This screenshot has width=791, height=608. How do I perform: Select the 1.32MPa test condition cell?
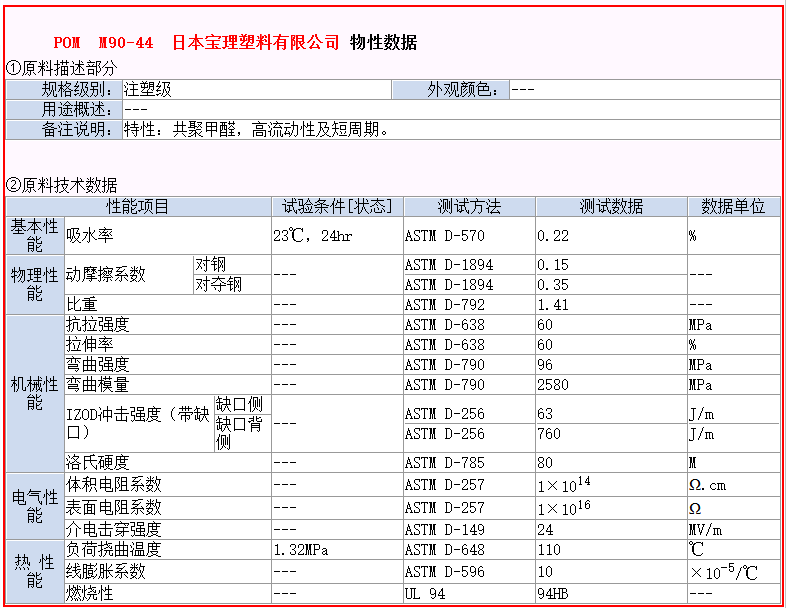point(303,550)
